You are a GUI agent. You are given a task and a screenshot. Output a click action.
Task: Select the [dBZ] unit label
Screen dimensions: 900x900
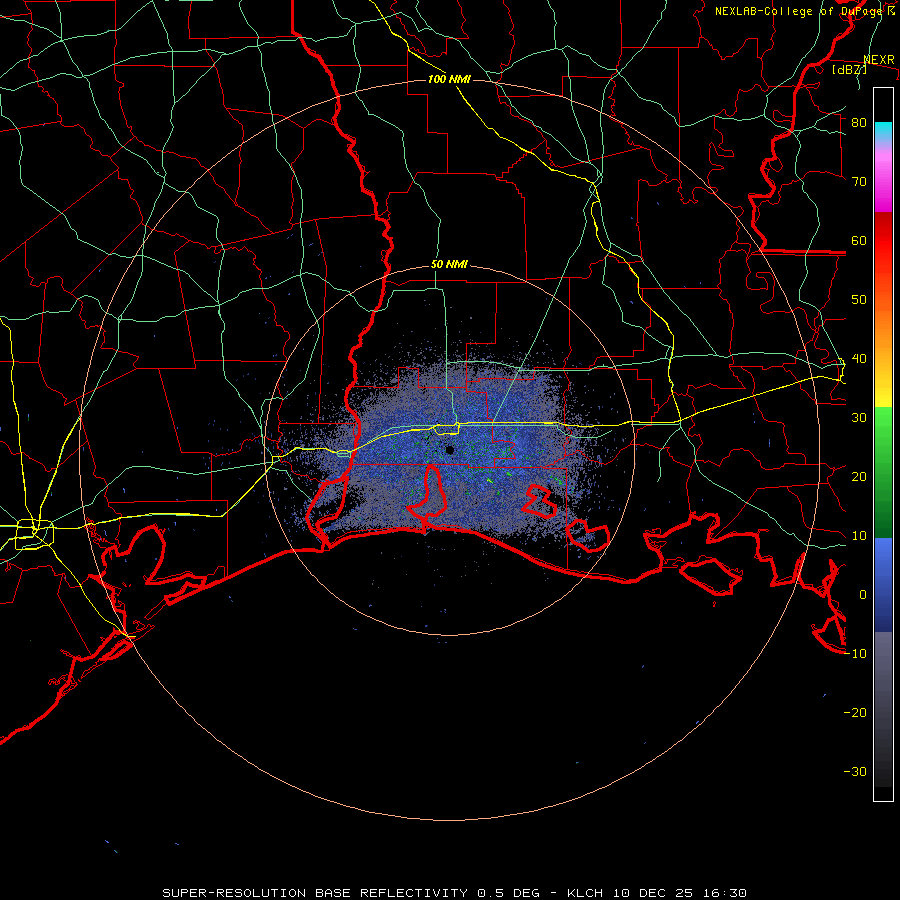point(849,69)
